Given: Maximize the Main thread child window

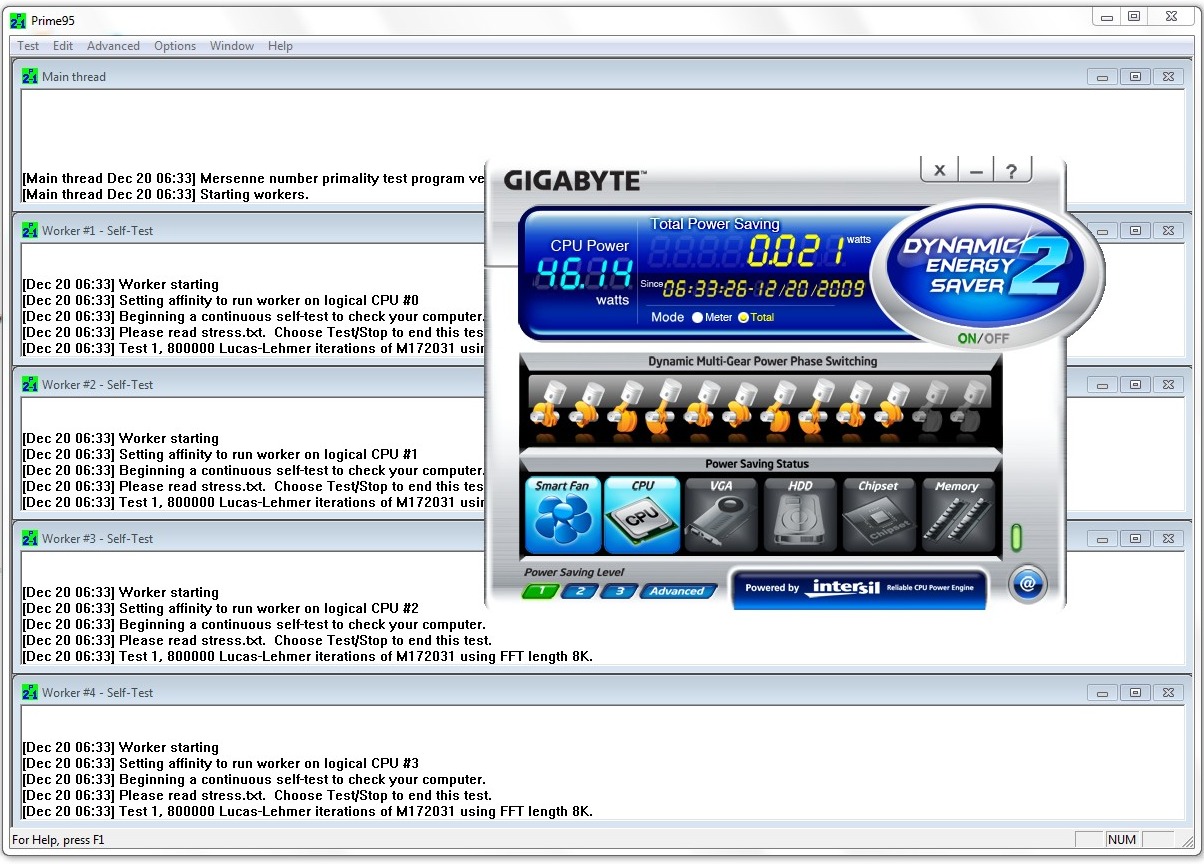Looking at the screenshot, I should (1135, 77).
